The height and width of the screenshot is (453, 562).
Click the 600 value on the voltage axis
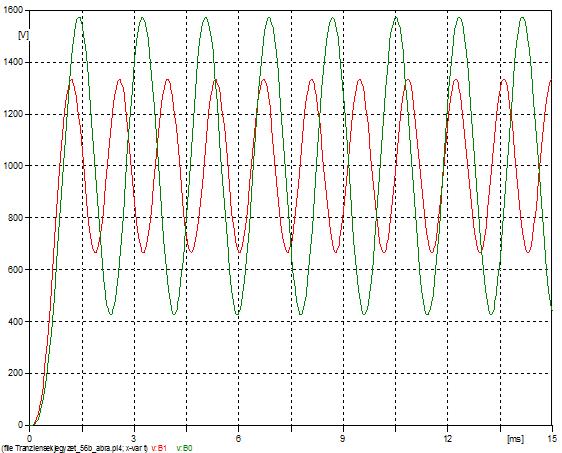tap(15, 269)
